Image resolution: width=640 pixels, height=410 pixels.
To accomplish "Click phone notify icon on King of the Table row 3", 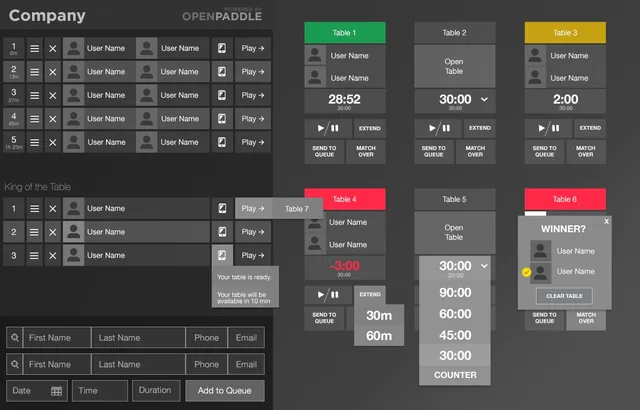I will 222,255.
